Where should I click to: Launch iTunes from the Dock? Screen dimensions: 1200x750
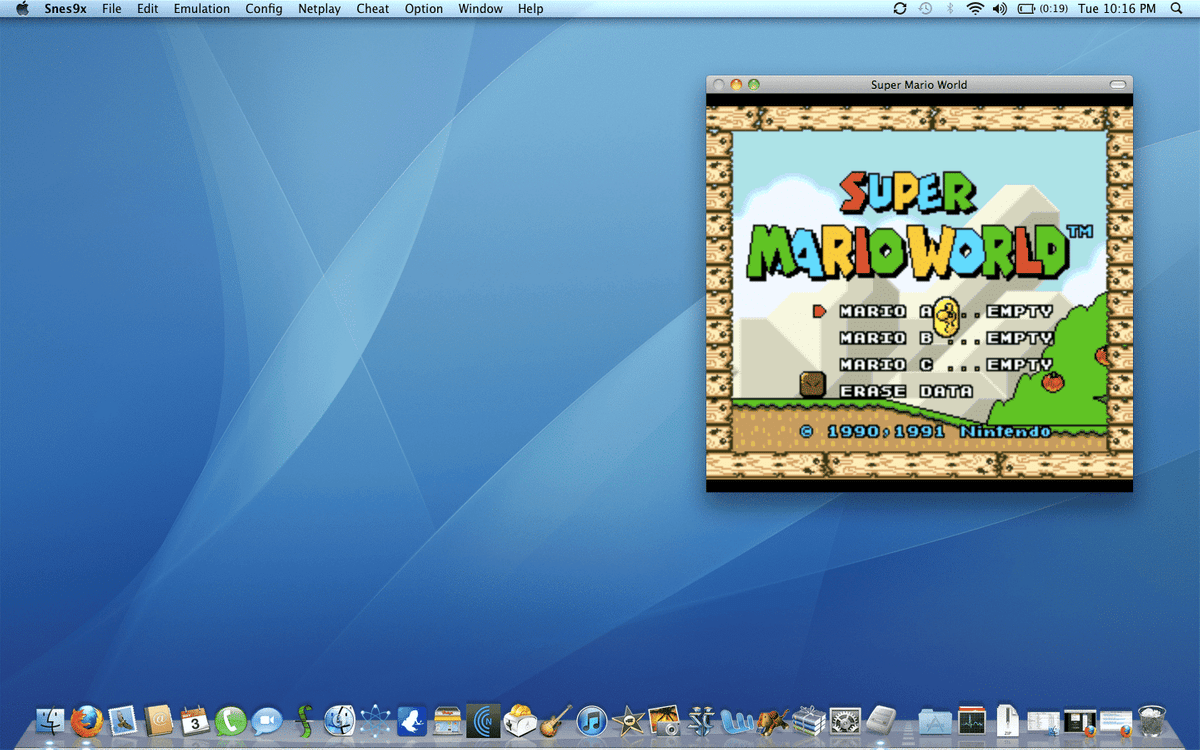click(591, 722)
